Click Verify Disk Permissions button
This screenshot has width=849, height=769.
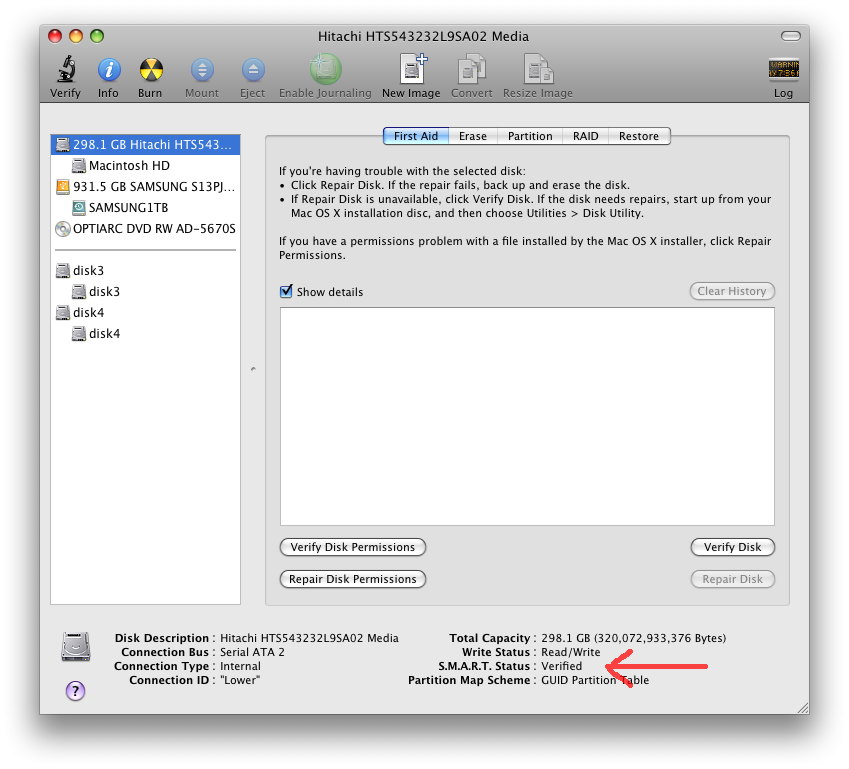(352, 547)
